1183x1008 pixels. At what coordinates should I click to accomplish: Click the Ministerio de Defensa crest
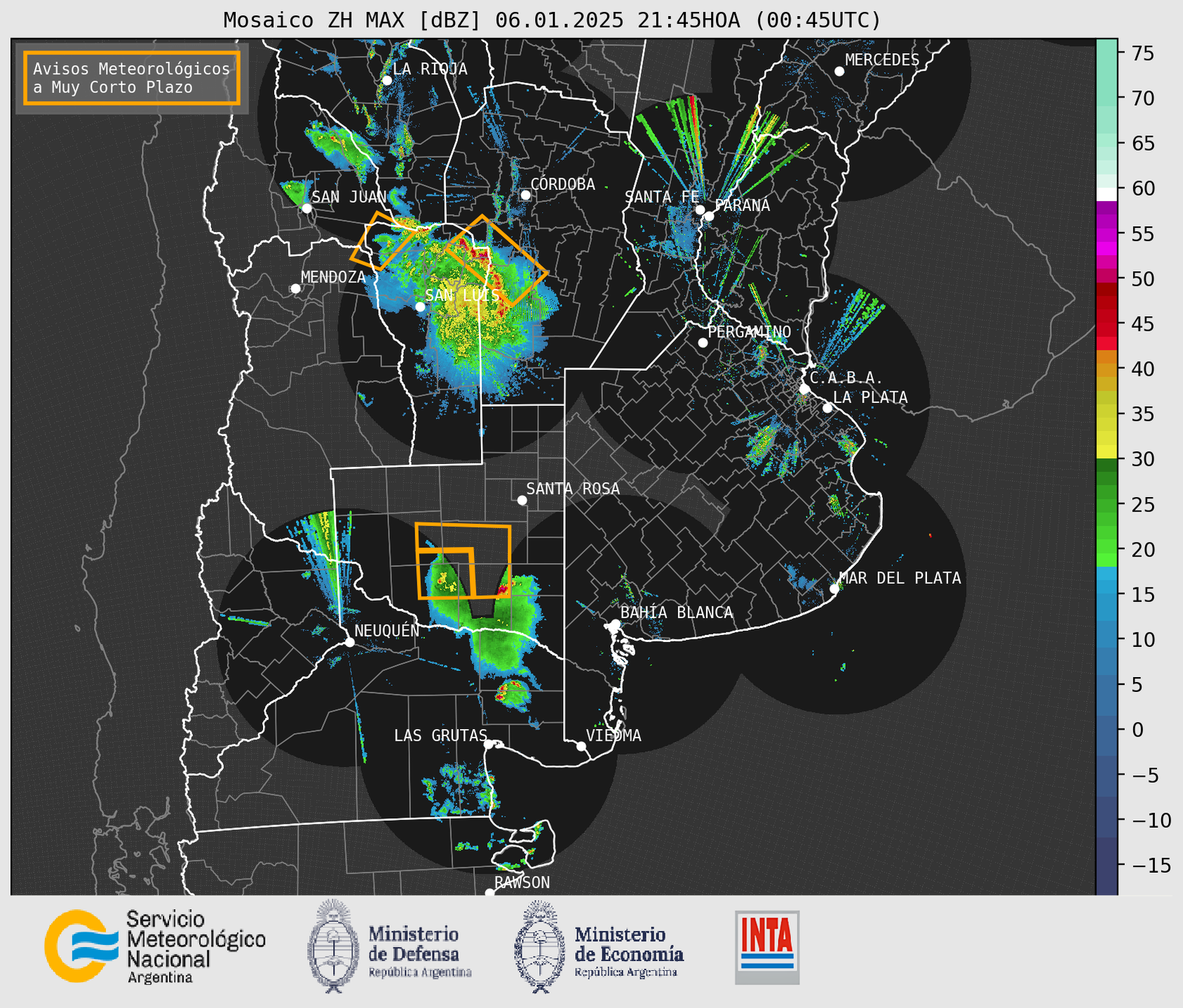point(334,946)
